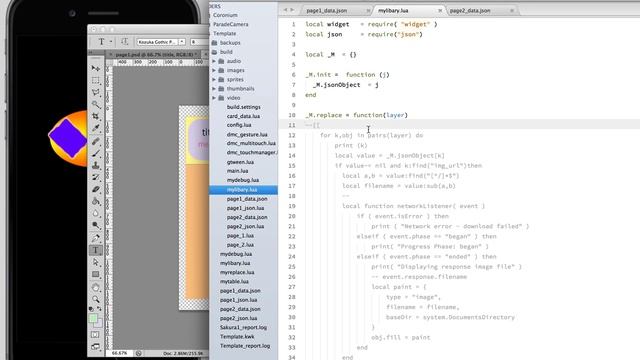
Task: Expand the images folder
Action: [x=214, y=70]
